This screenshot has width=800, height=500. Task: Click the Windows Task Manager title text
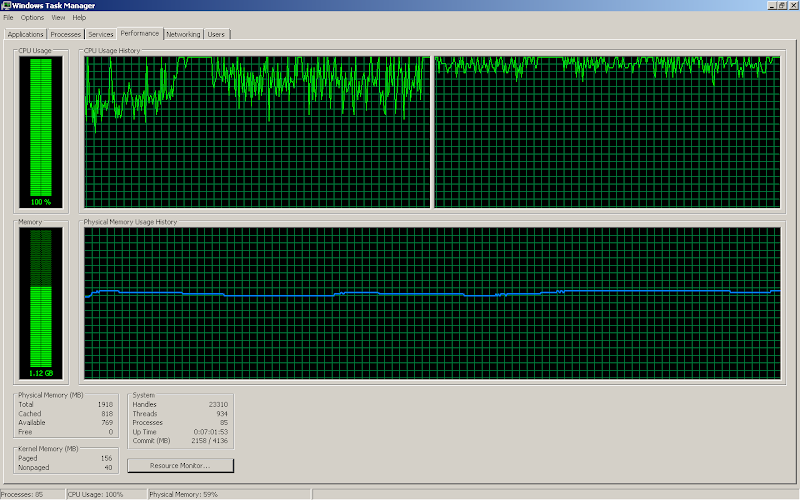click(x=53, y=6)
